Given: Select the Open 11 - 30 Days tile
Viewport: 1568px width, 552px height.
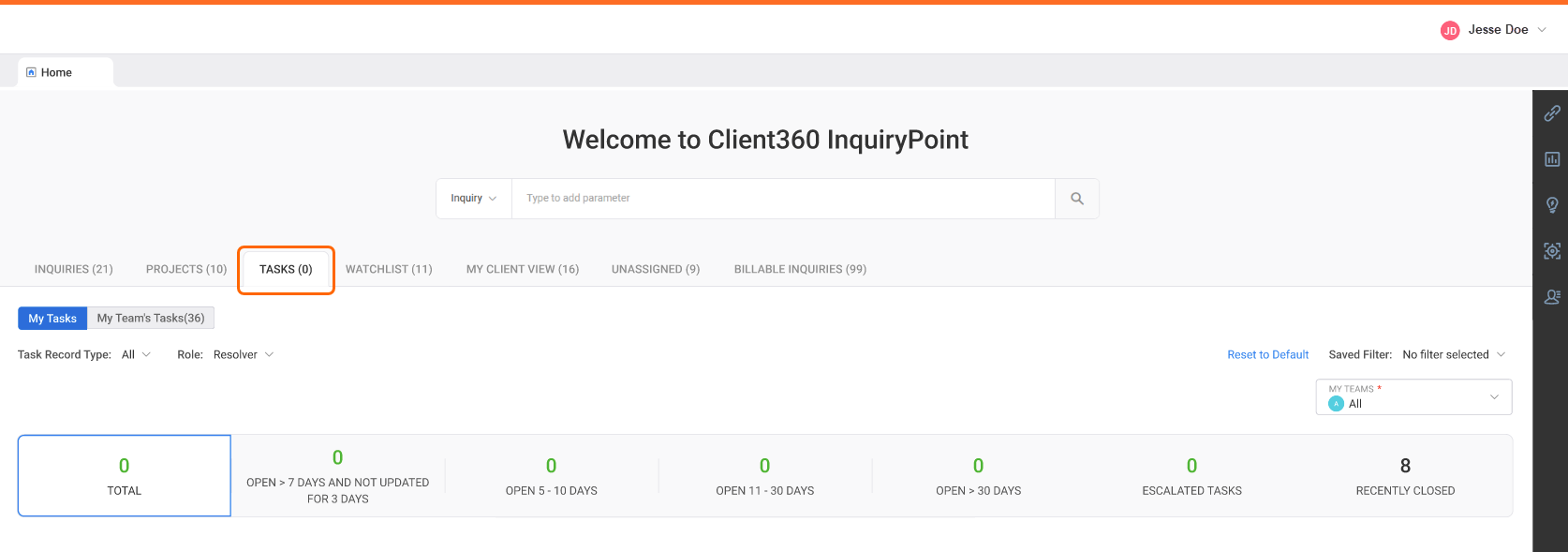Looking at the screenshot, I should (765, 476).
